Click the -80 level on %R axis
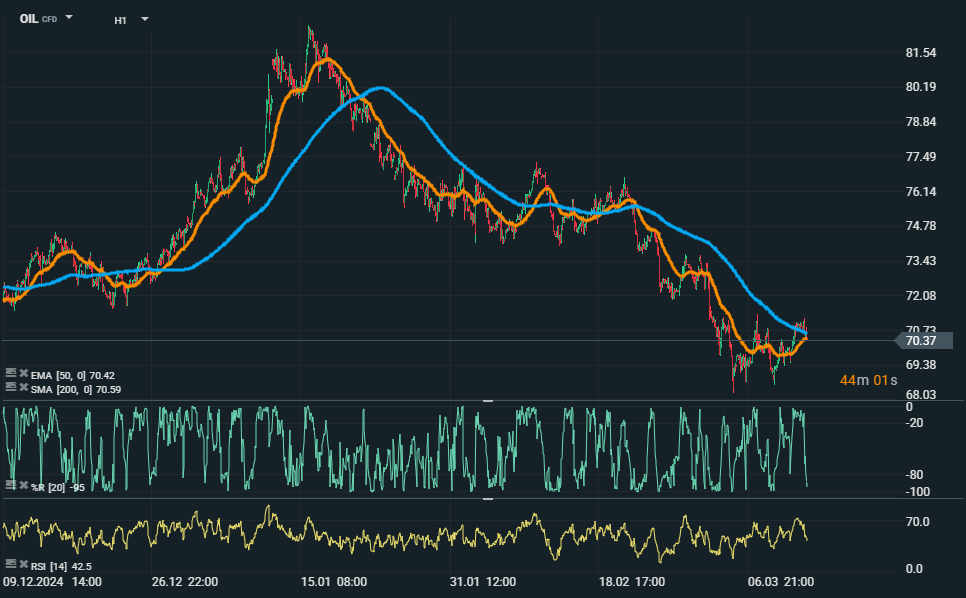Viewport: 966px width, 598px height. click(914, 475)
